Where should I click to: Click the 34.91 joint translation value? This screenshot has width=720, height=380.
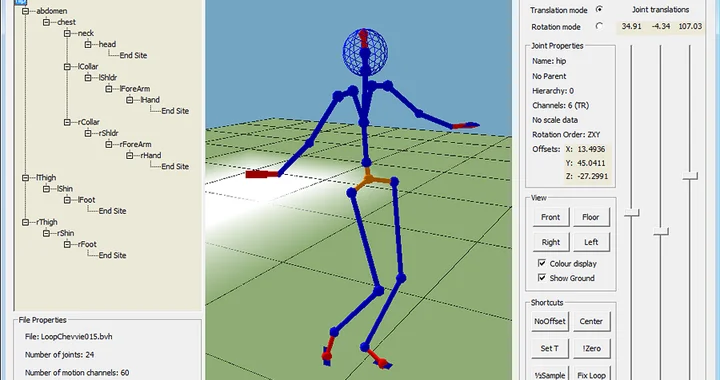pyautogui.click(x=631, y=26)
